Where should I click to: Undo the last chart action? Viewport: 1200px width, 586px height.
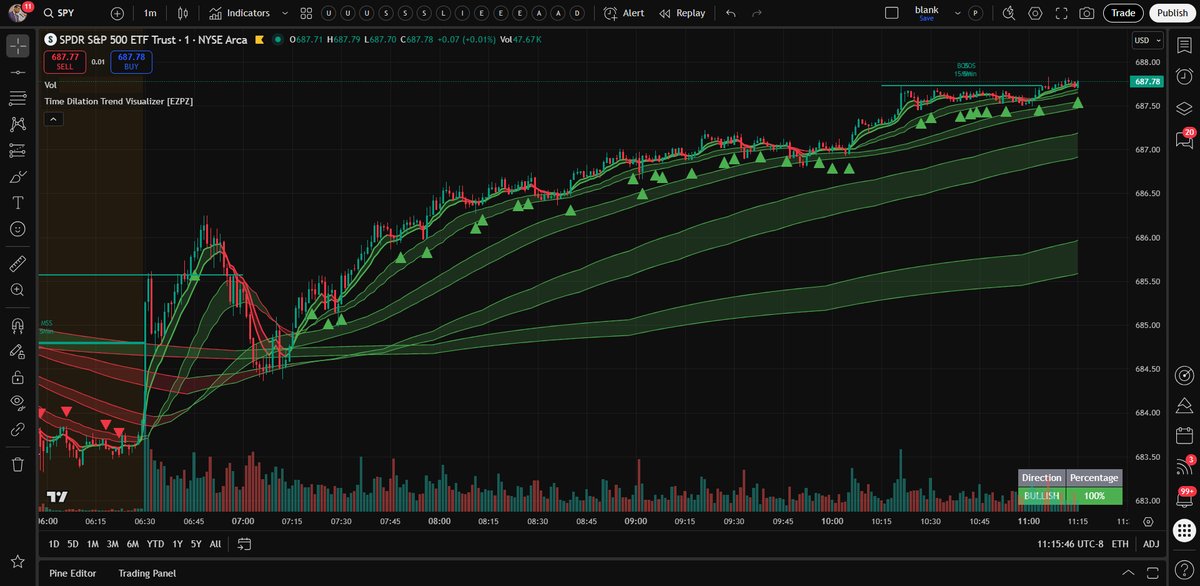[730, 13]
